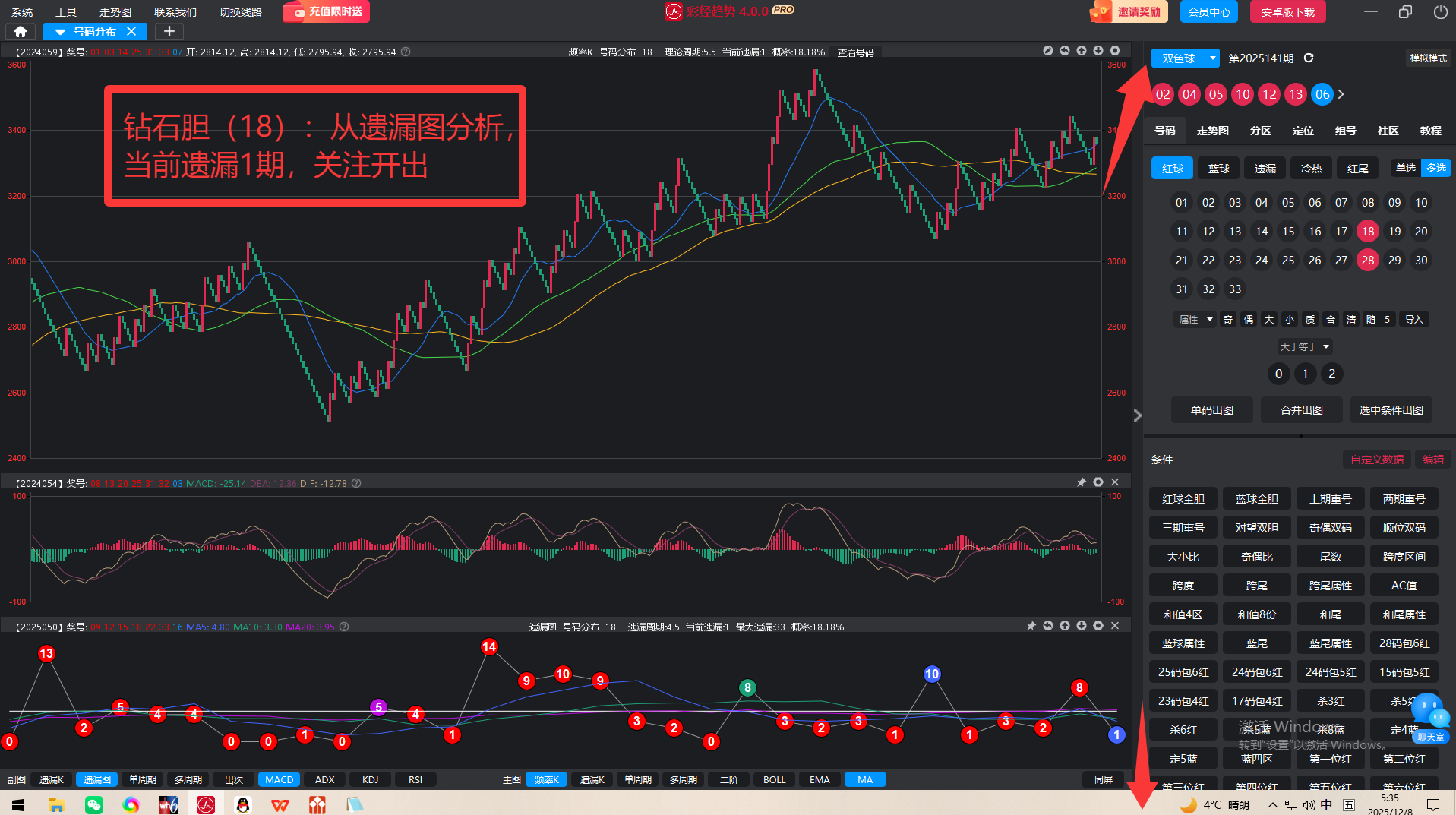Select red ball number 28

click(1367, 260)
